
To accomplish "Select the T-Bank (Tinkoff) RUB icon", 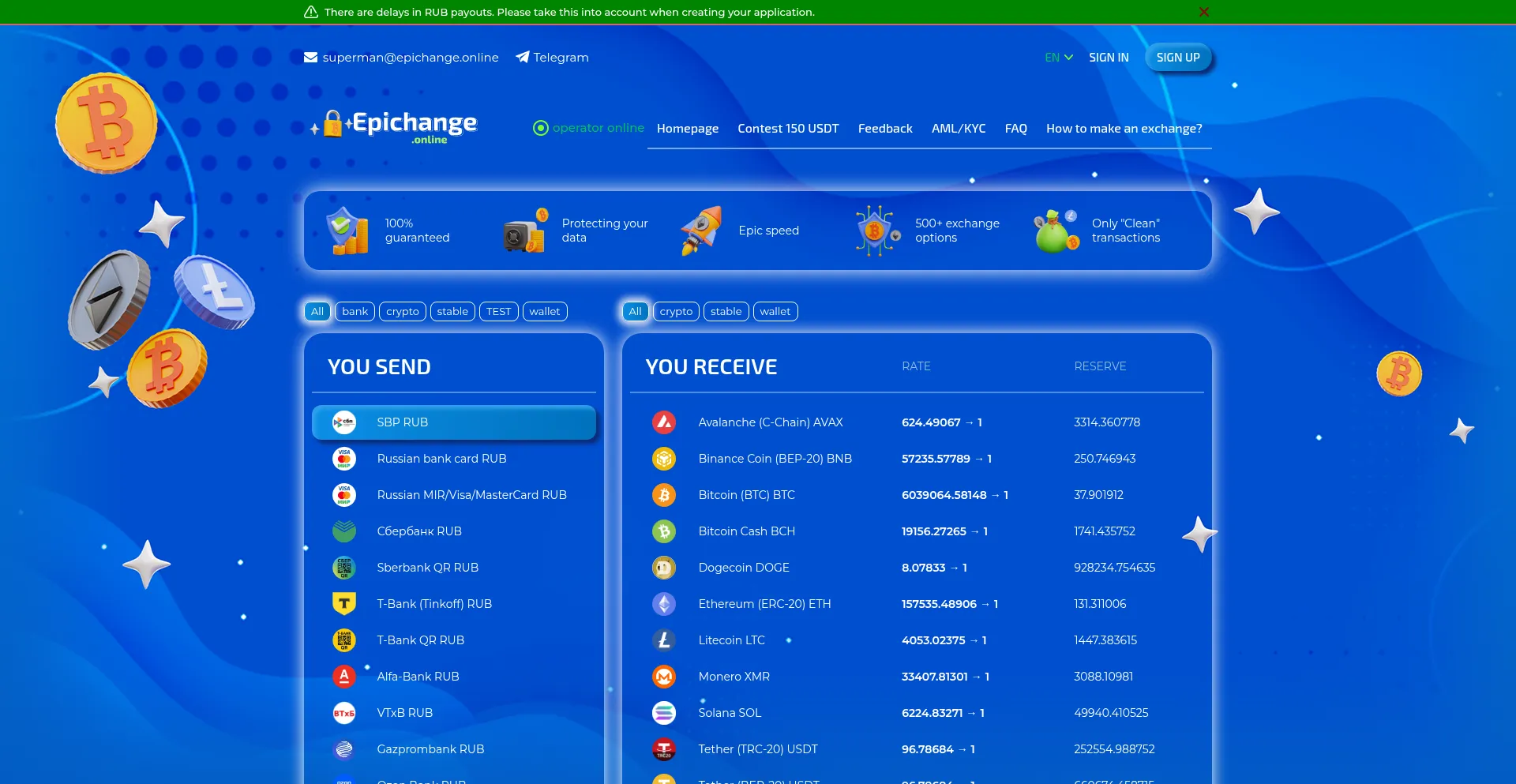I will (x=344, y=604).
